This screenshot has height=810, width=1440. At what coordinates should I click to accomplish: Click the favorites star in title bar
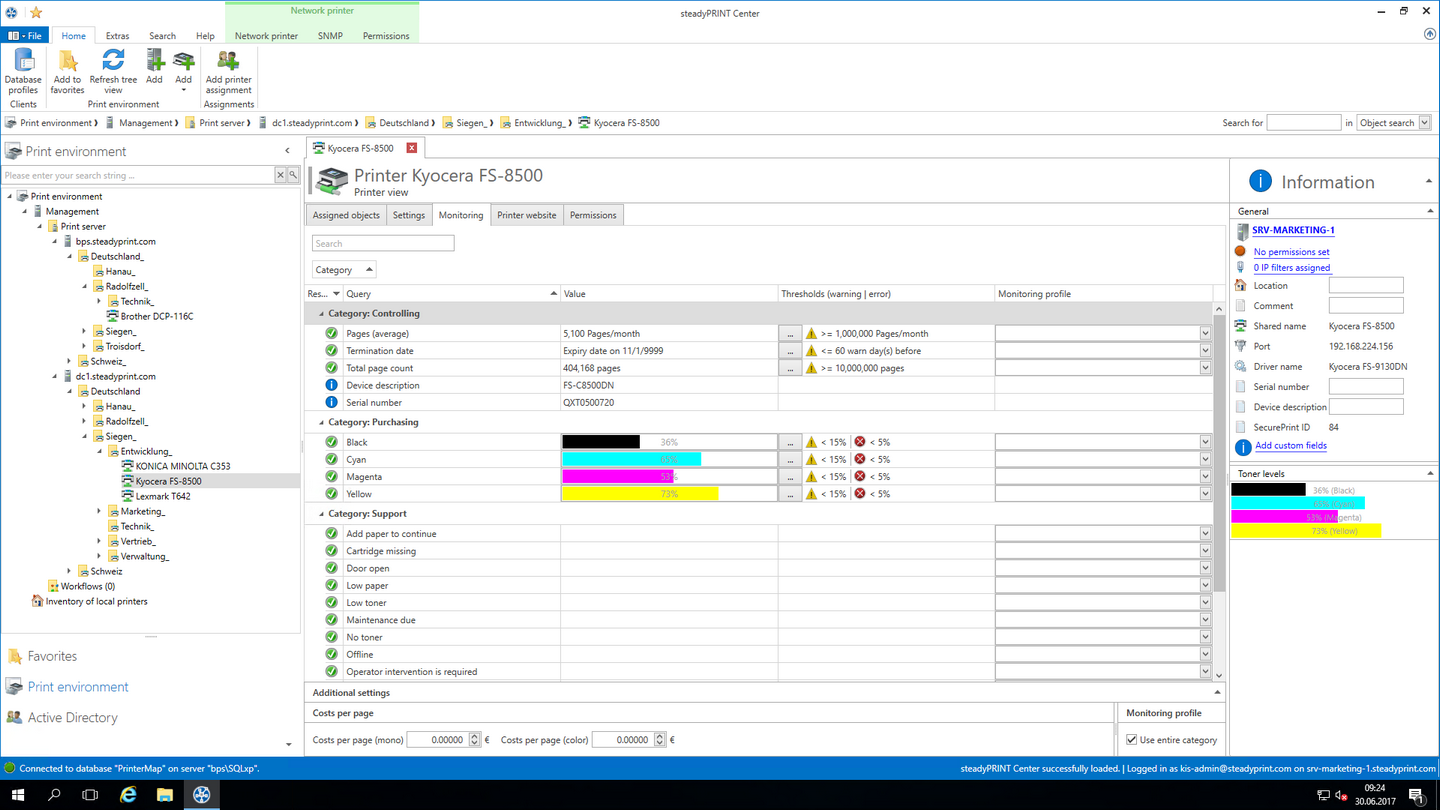pos(36,12)
